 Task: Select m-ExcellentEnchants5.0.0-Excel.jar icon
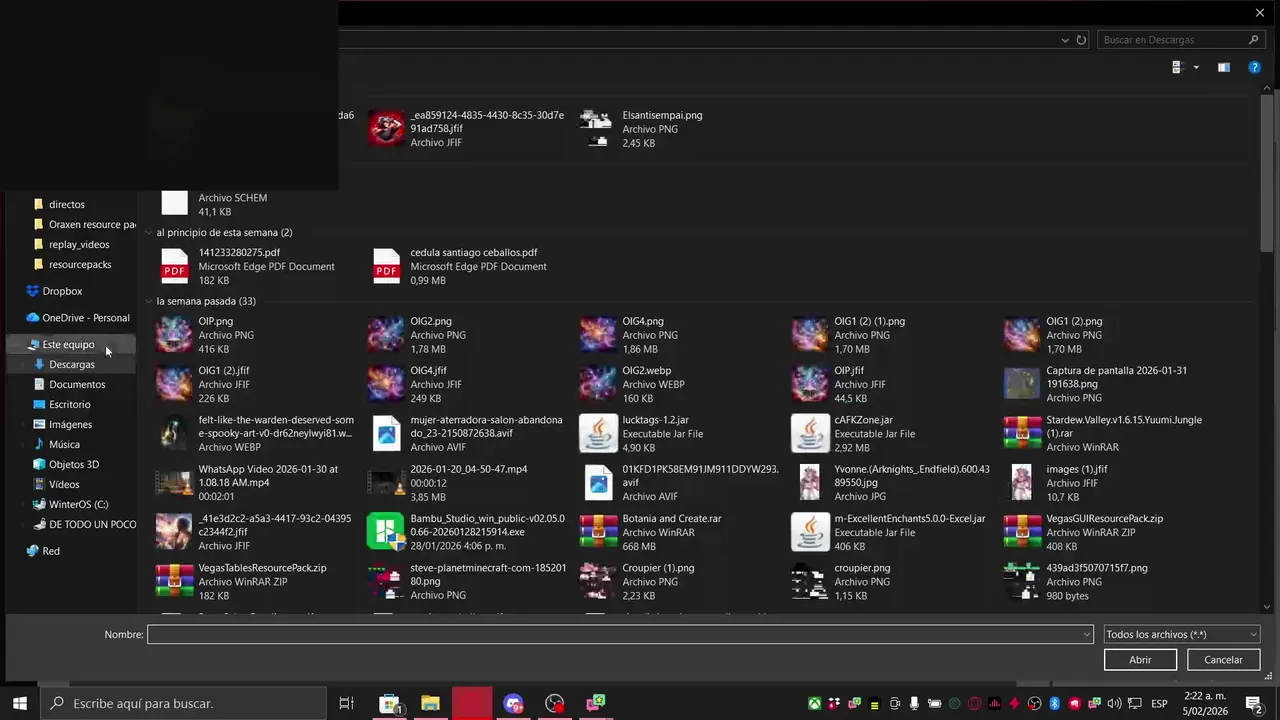tap(810, 532)
